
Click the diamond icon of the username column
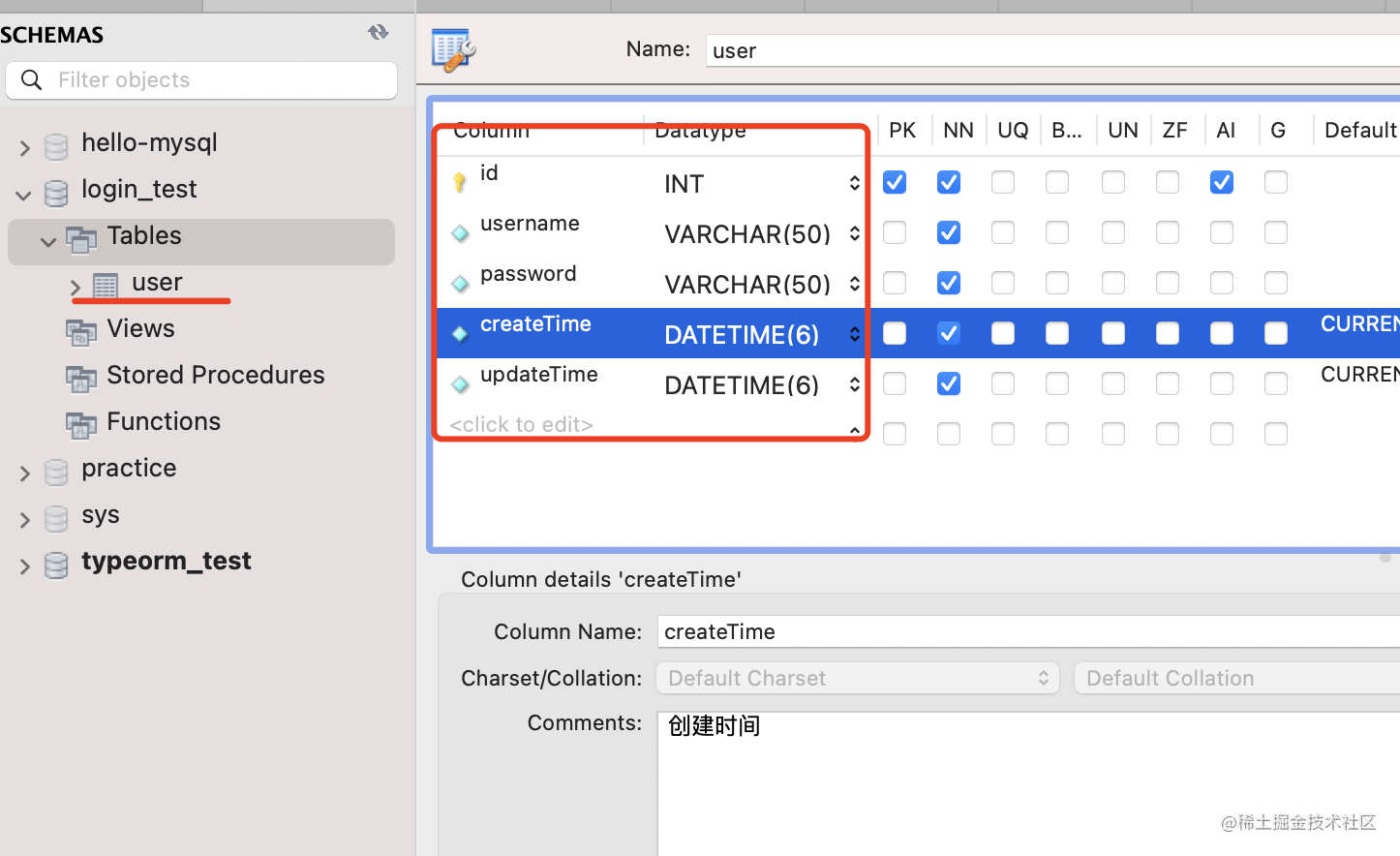click(460, 233)
